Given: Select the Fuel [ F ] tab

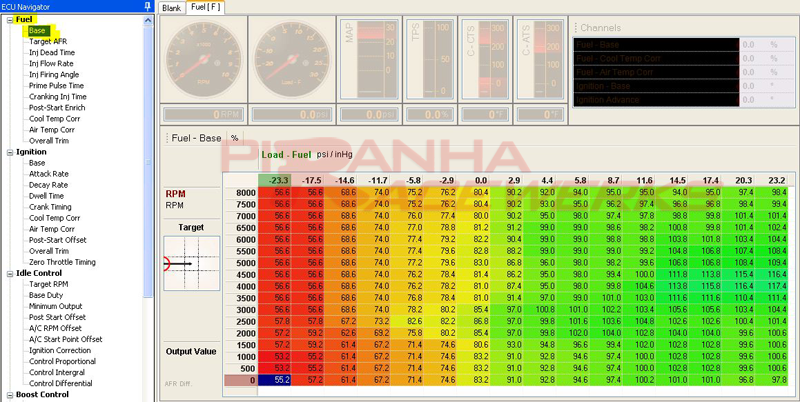Looking at the screenshot, I should point(206,7).
